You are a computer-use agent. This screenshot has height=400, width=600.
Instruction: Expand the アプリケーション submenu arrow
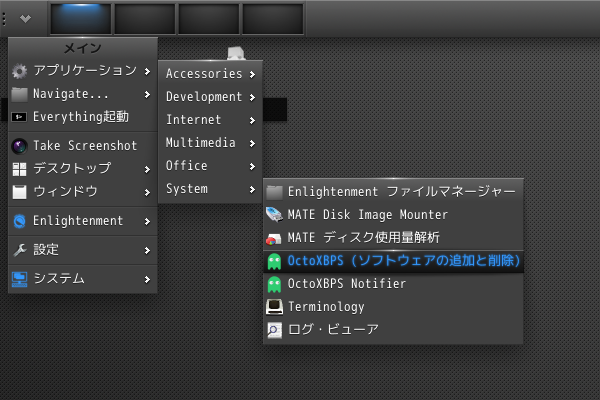(147, 71)
